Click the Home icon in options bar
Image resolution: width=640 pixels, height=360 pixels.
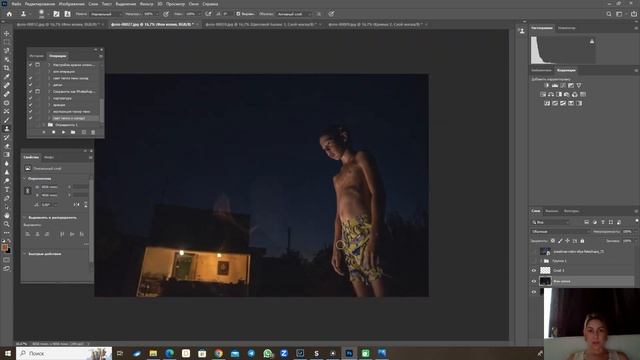9,14
